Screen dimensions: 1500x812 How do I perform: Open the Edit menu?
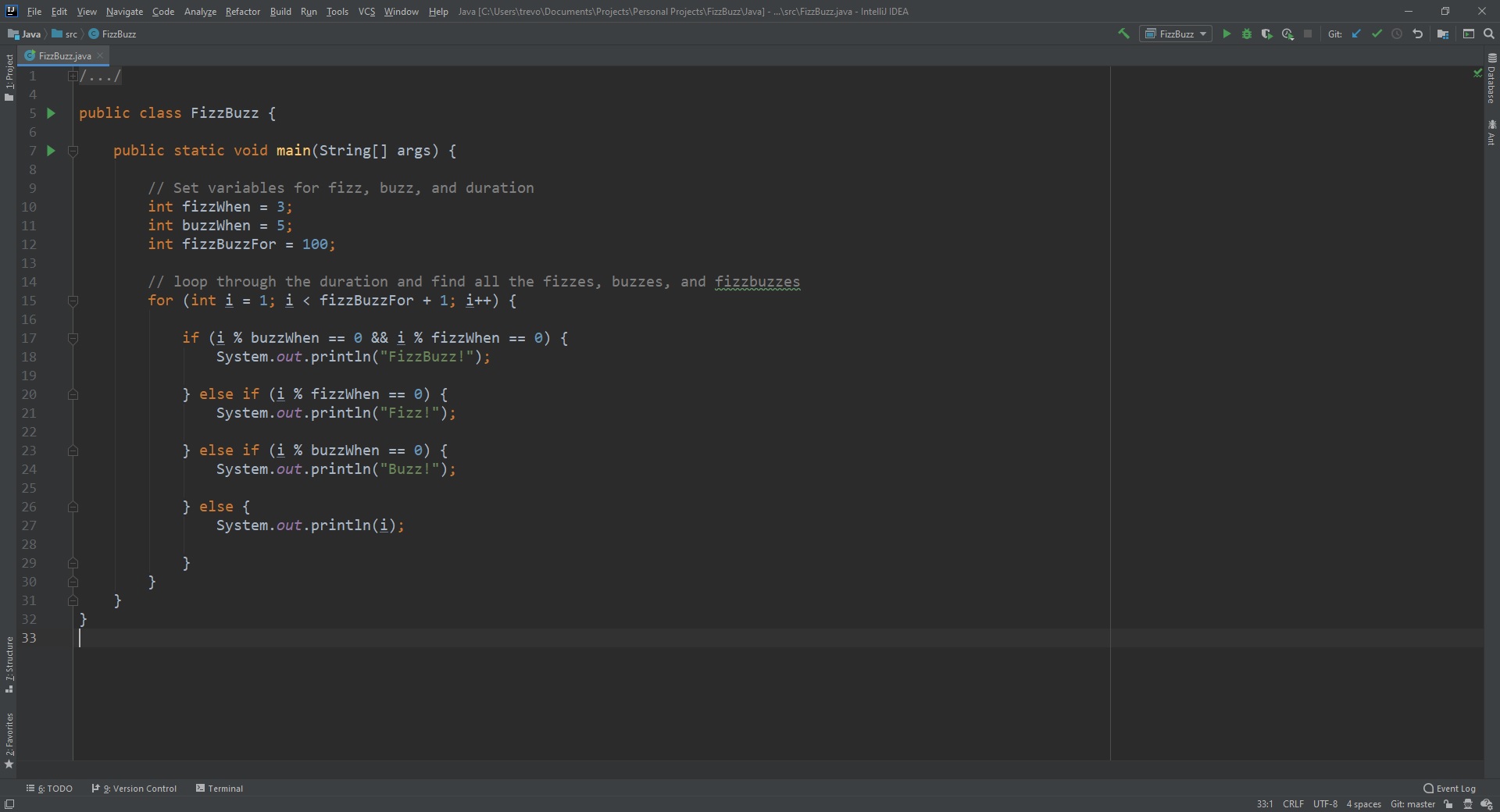(x=59, y=12)
